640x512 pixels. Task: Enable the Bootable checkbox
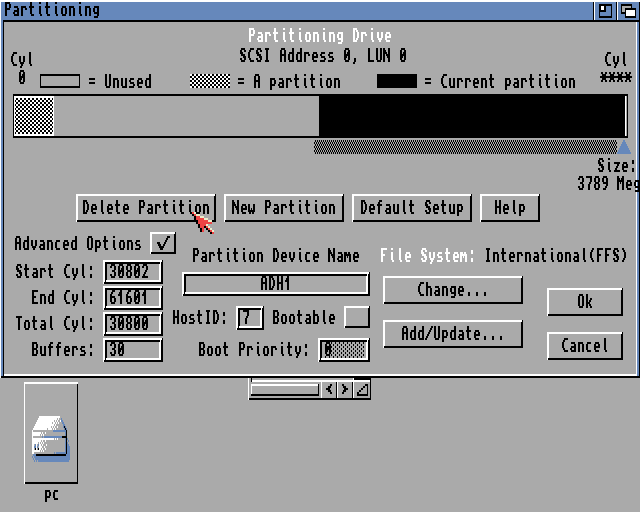[356, 317]
